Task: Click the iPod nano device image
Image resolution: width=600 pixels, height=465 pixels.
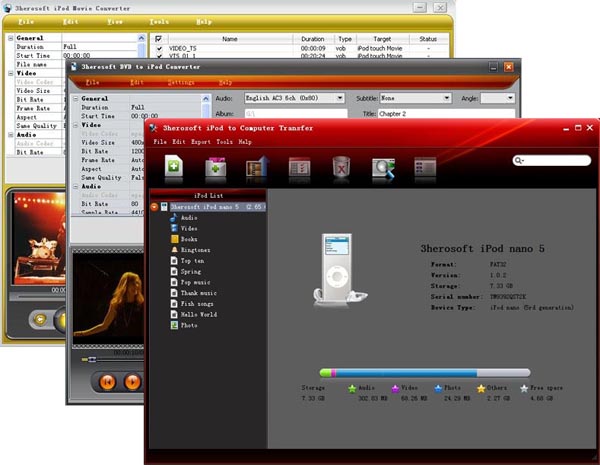Action: [x=339, y=269]
